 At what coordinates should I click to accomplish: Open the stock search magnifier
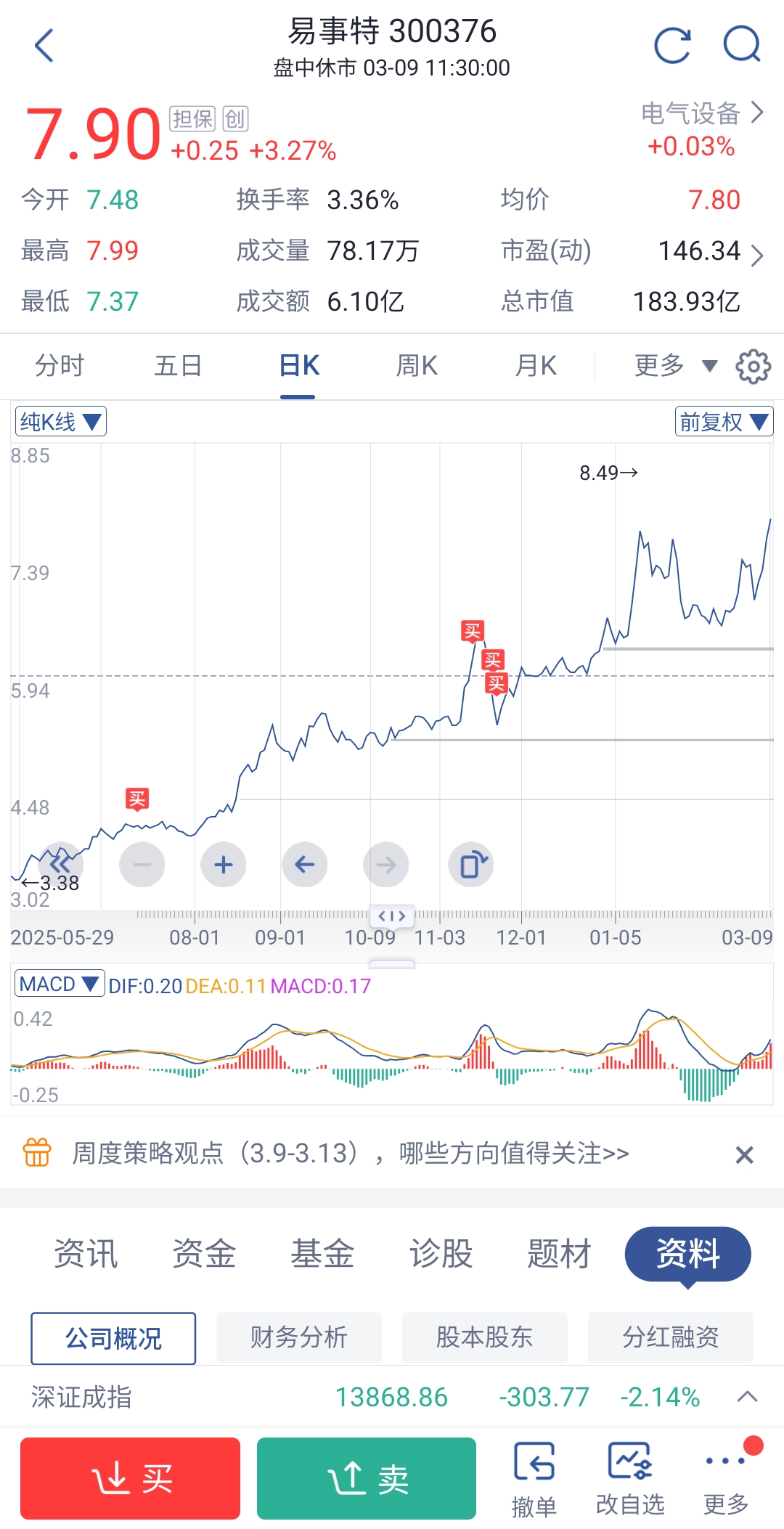pos(742,46)
